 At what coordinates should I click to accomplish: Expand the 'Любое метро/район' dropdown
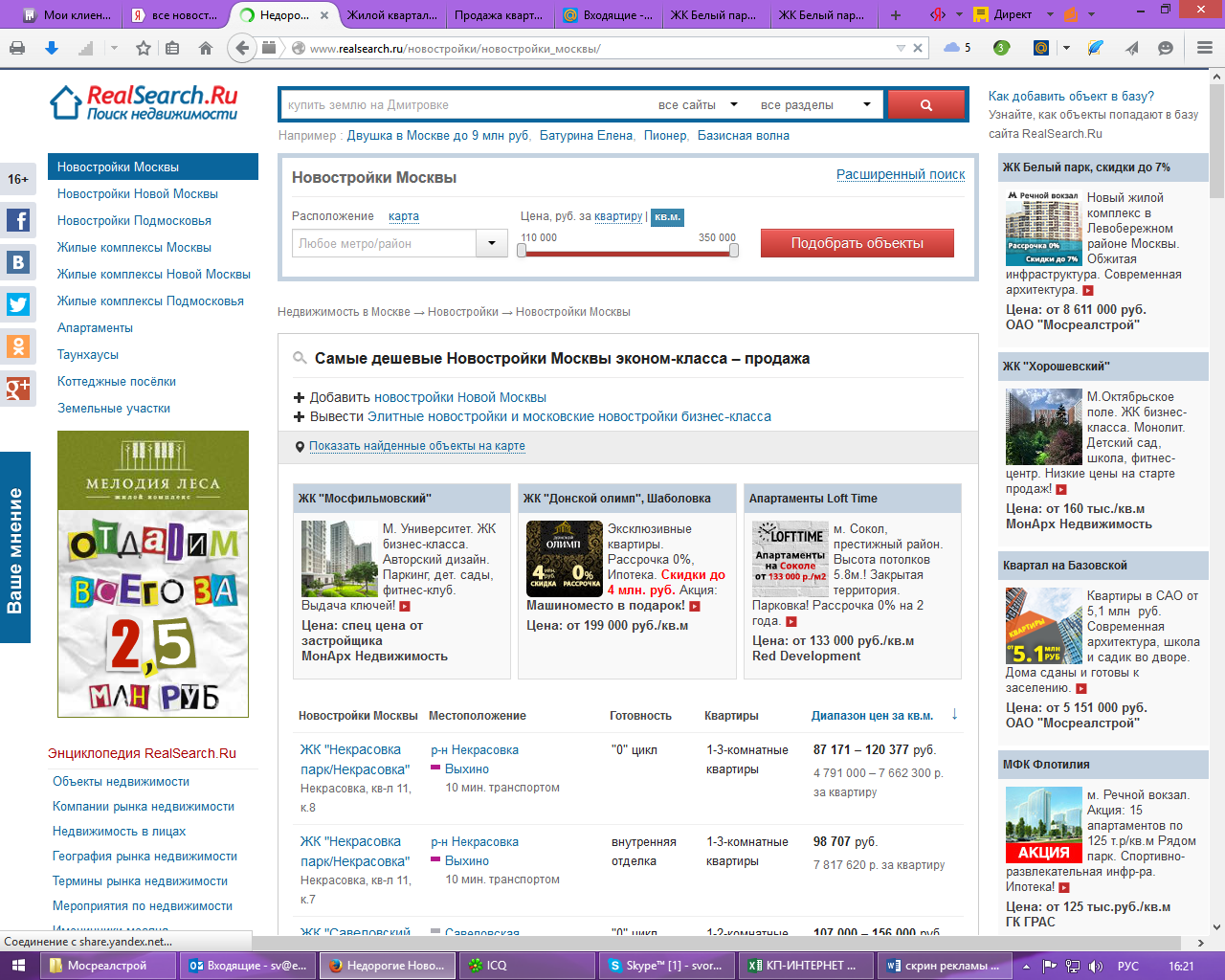point(492,243)
